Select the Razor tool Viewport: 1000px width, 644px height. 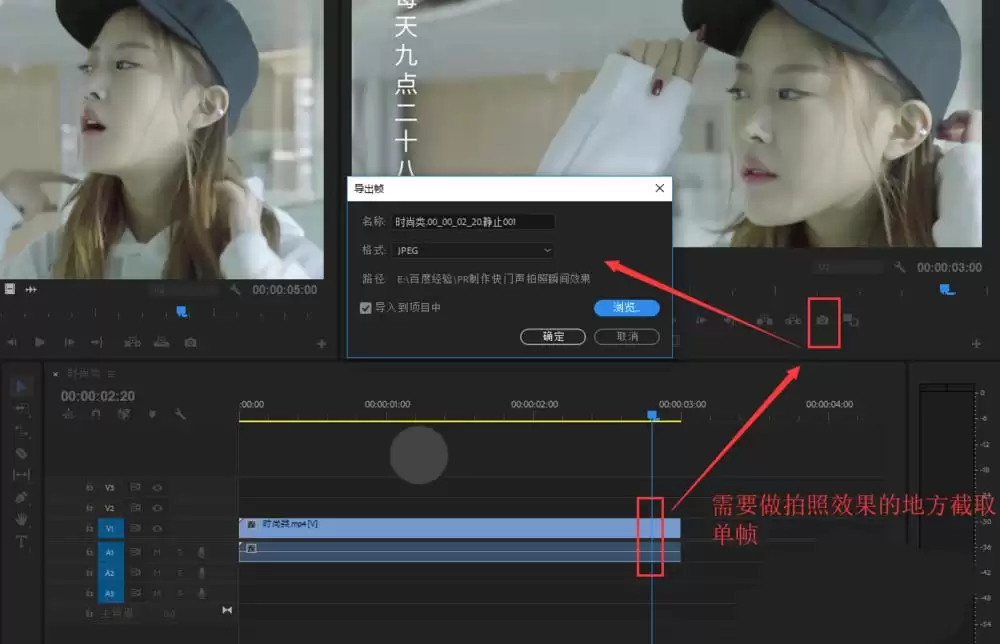21,453
